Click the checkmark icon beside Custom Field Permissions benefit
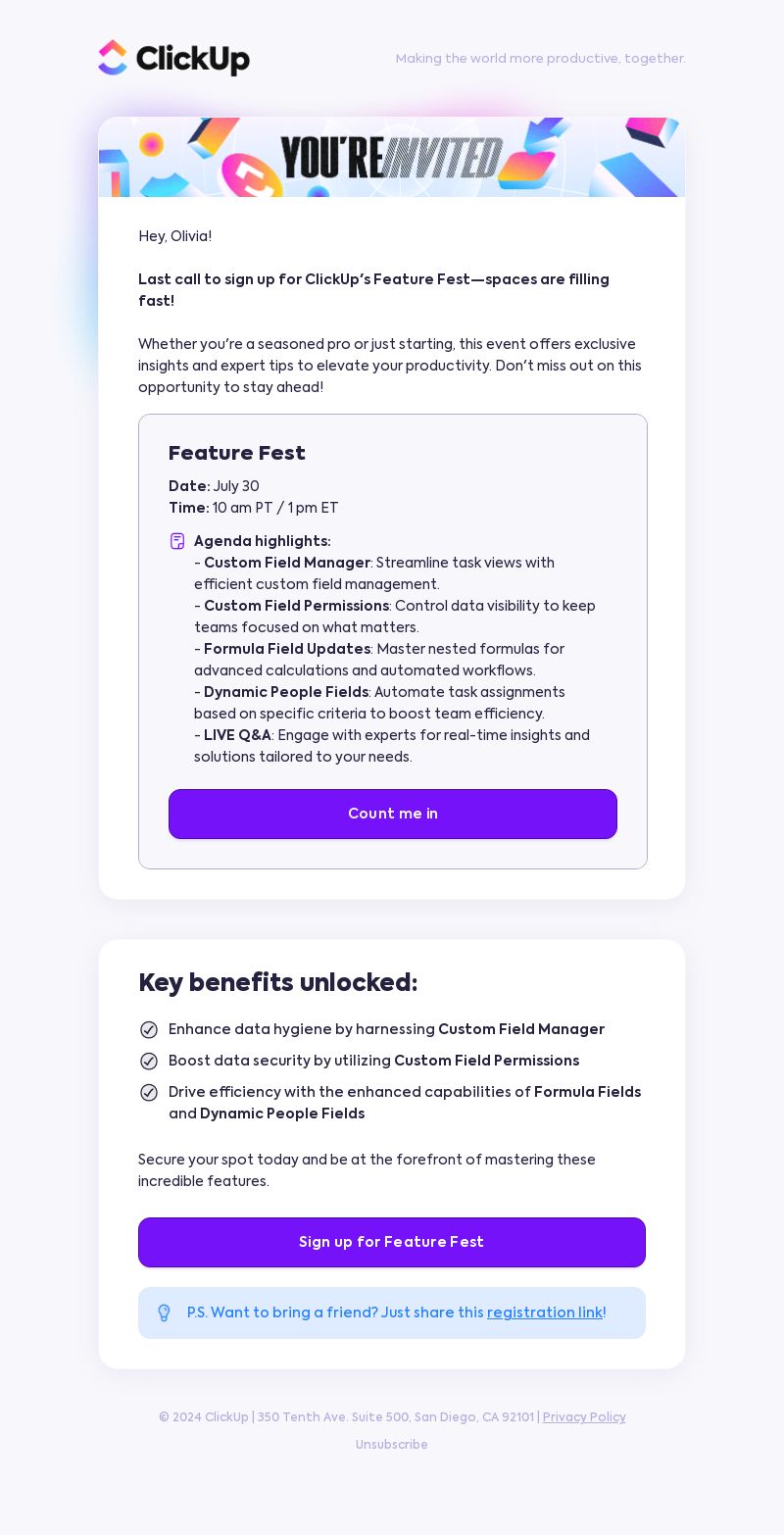This screenshot has height=1535, width=784. point(149,1062)
